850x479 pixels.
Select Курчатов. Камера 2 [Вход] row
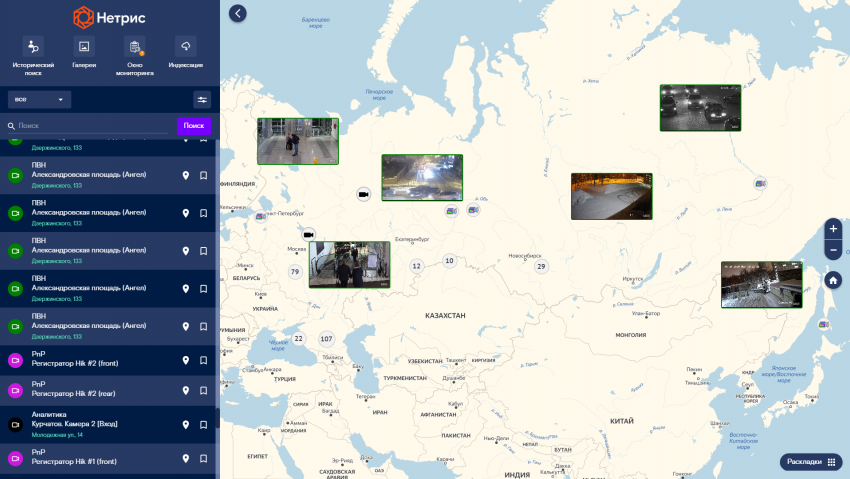pos(108,425)
